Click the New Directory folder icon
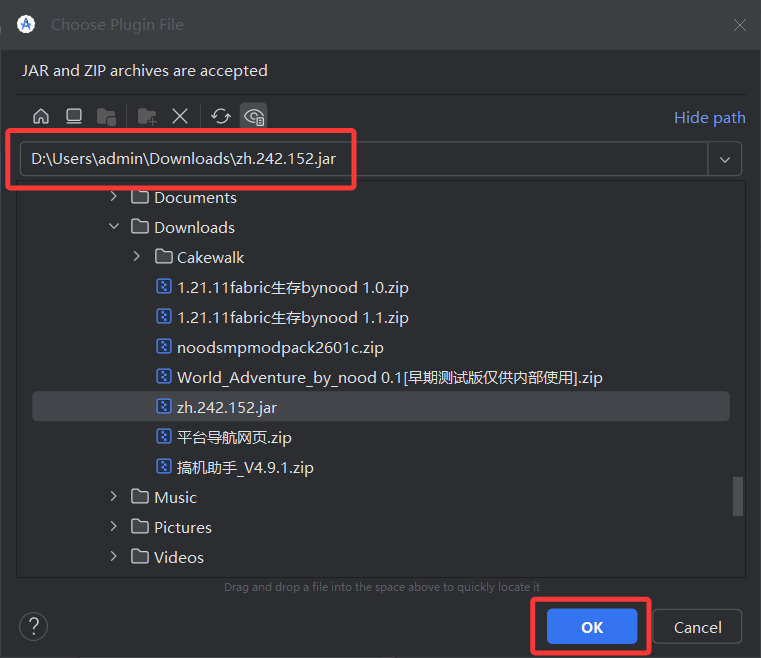The height and width of the screenshot is (658, 761). click(x=147, y=117)
